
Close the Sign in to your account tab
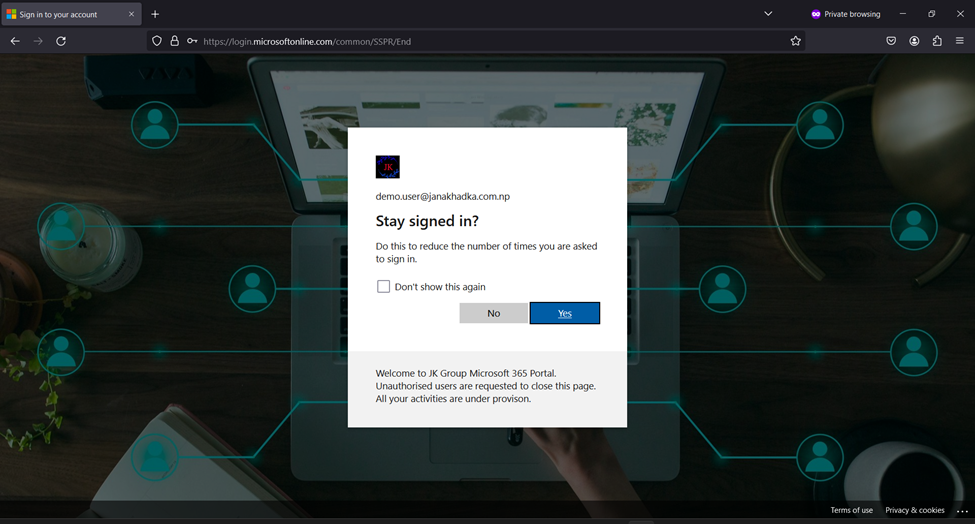(x=131, y=14)
